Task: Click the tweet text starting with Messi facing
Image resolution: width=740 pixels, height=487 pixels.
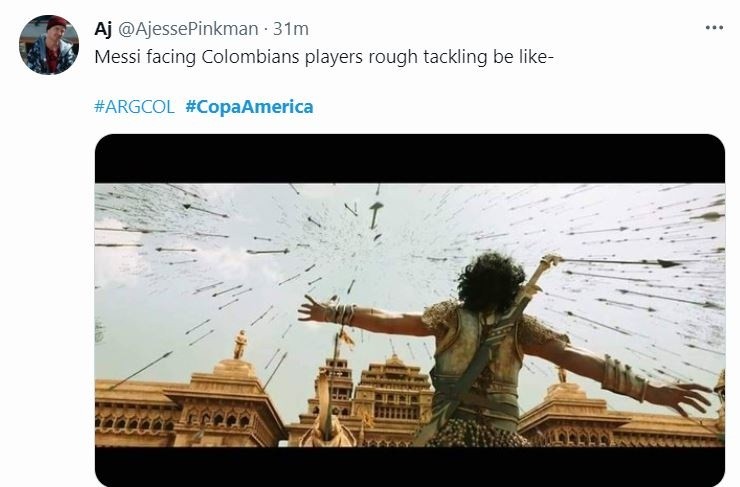Action: click(324, 57)
